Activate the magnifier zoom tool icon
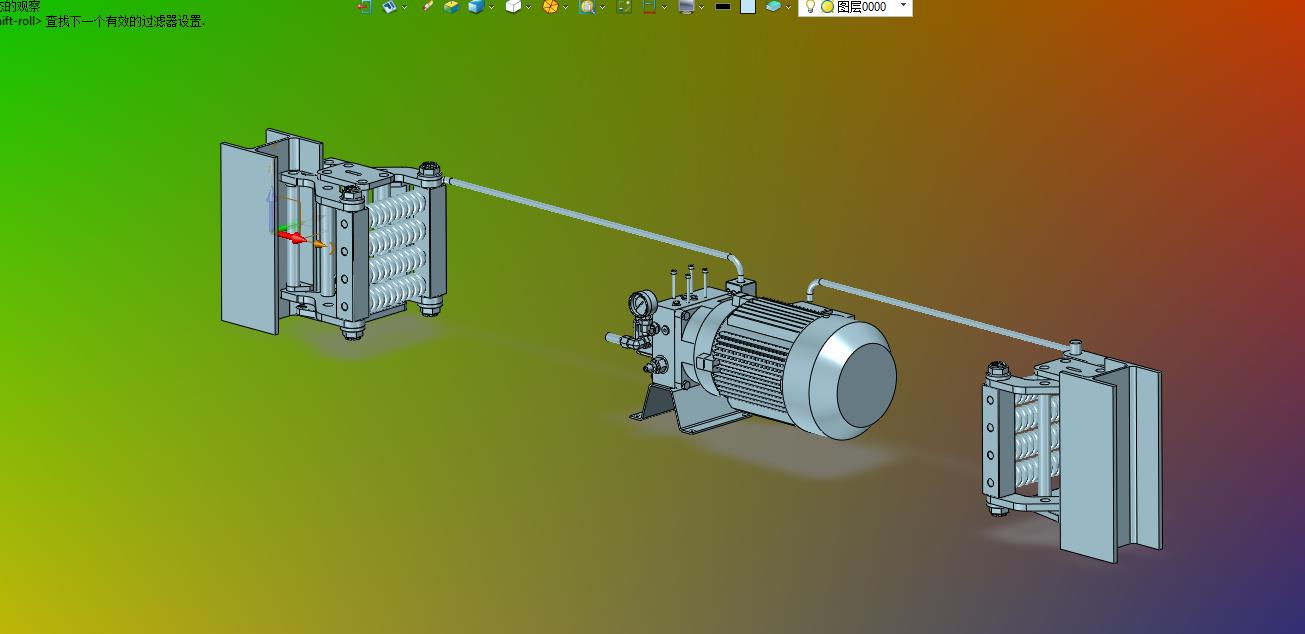1305x634 pixels. (x=587, y=6)
